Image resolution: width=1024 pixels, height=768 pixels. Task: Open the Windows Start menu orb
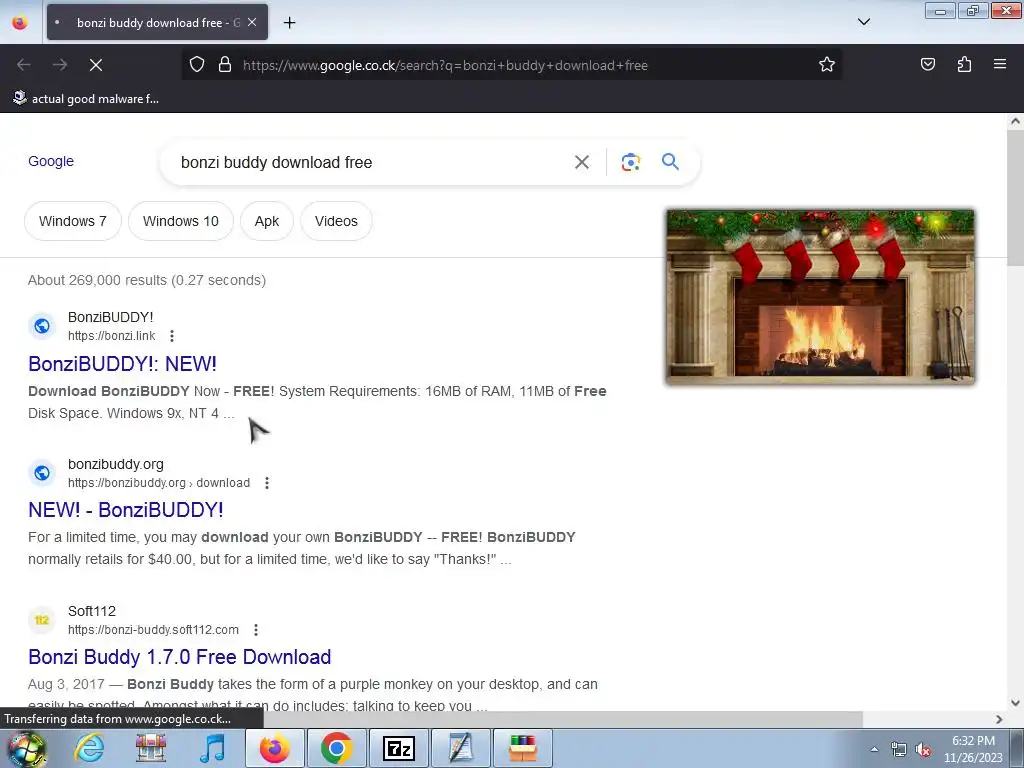pyautogui.click(x=27, y=748)
